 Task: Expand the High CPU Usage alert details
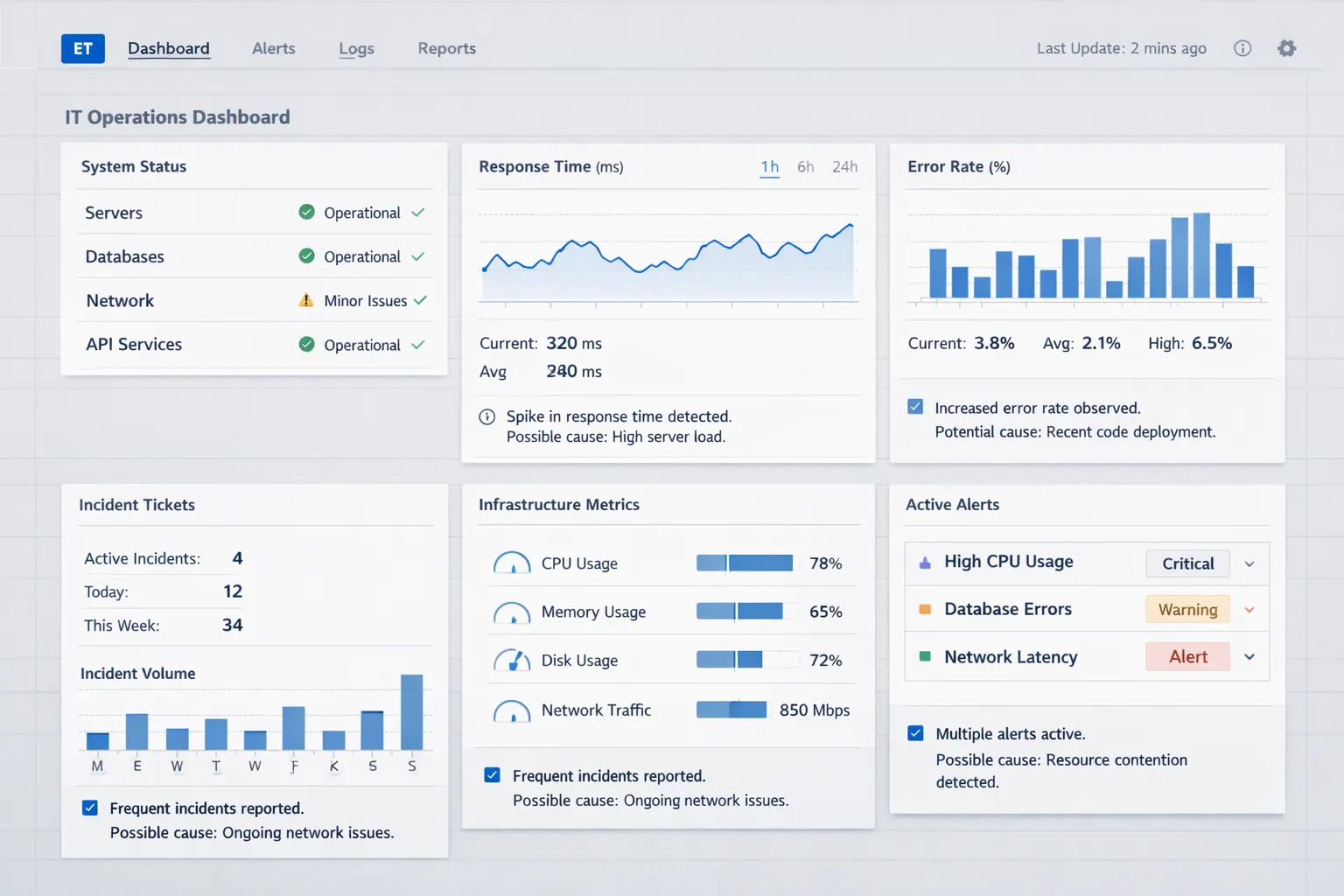(1250, 563)
